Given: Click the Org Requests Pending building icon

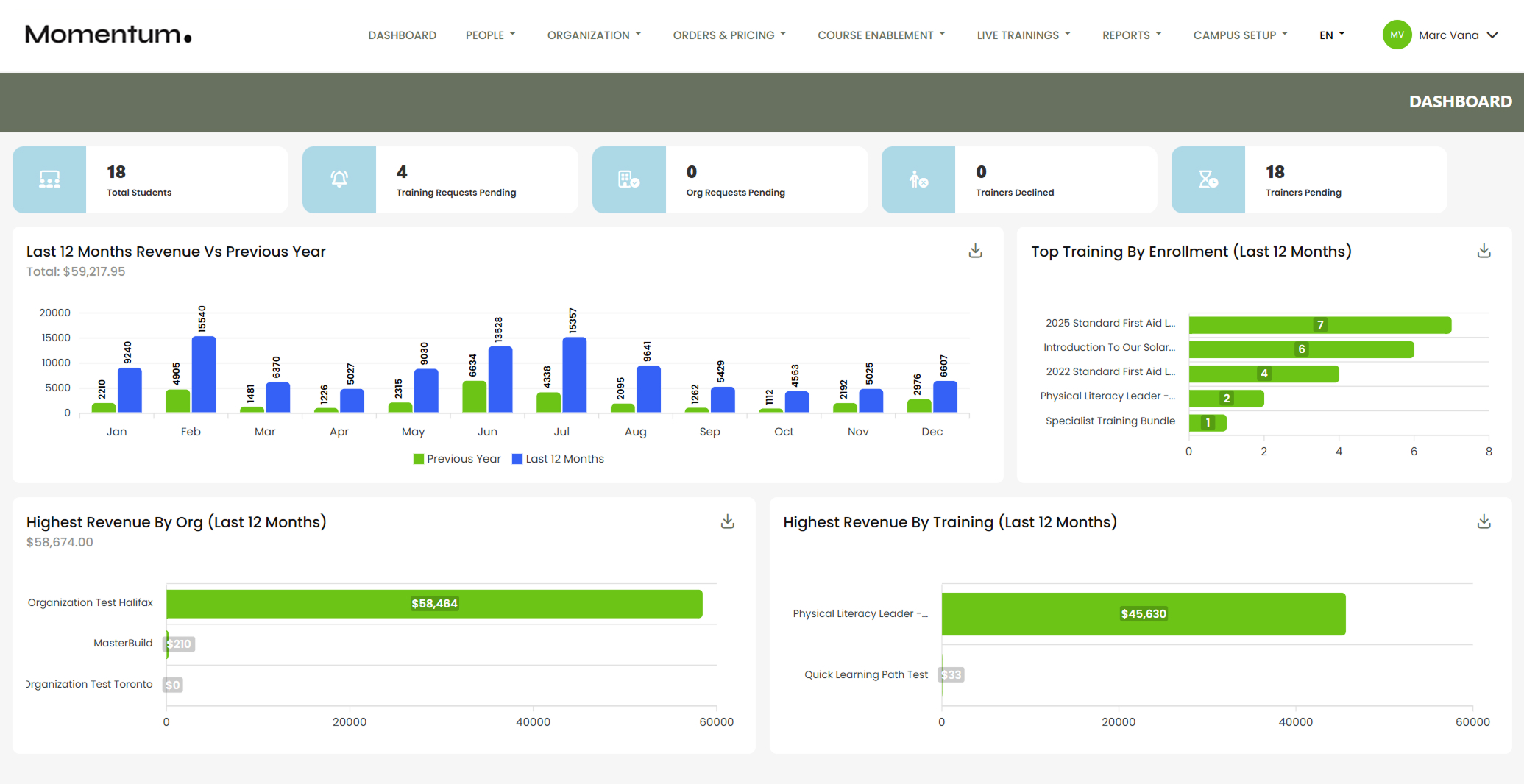Looking at the screenshot, I should 629,179.
